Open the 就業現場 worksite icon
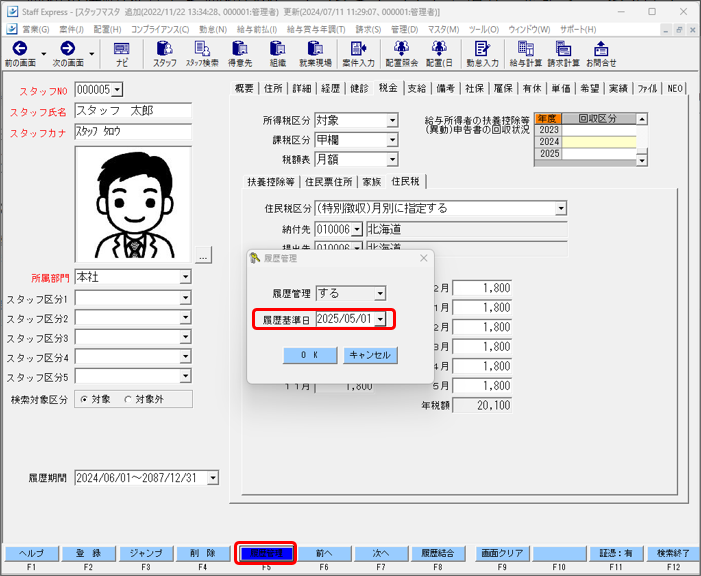This screenshot has height=576, width=701. click(315, 48)
